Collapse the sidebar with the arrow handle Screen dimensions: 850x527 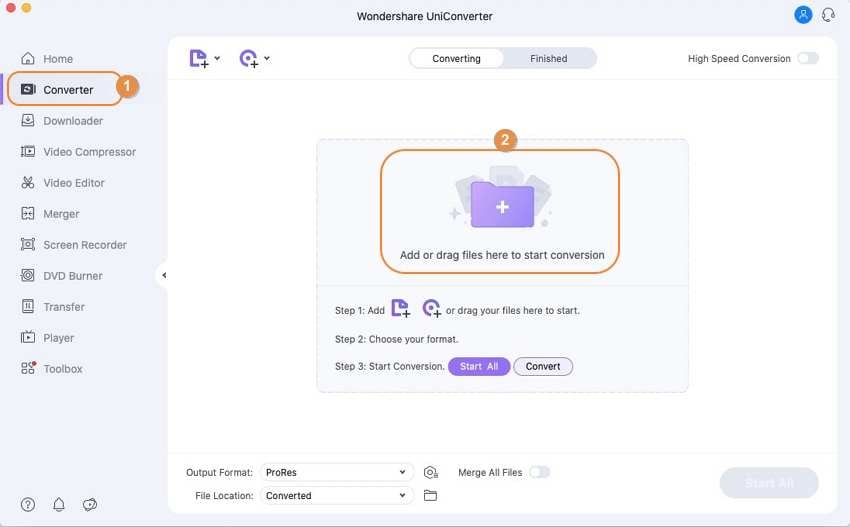point(164,275)
